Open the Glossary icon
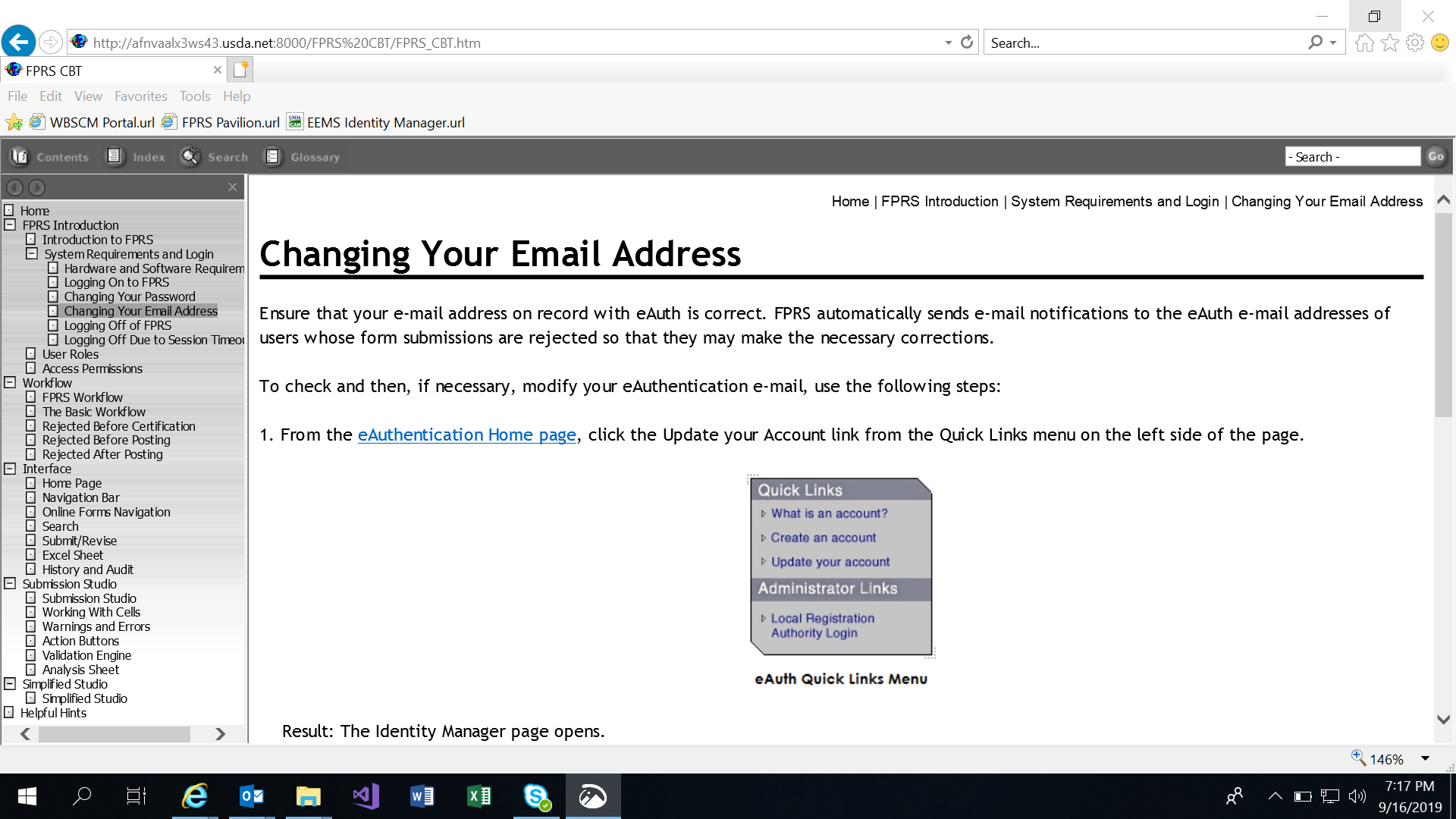Viewport: 1456px width, 819px height. [x=272, y=157]
